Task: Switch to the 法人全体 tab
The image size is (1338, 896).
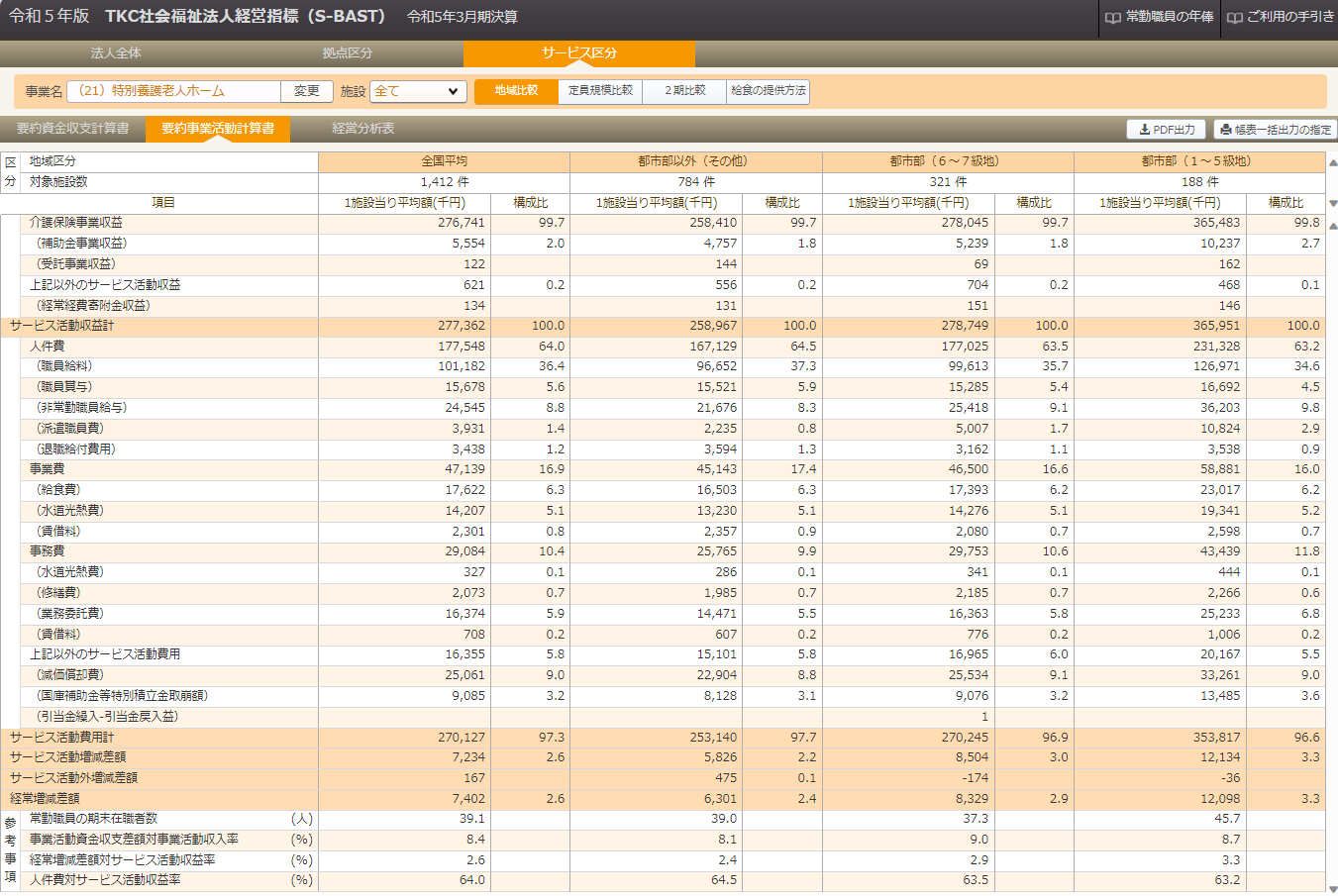Action: (x=116, y=52)
